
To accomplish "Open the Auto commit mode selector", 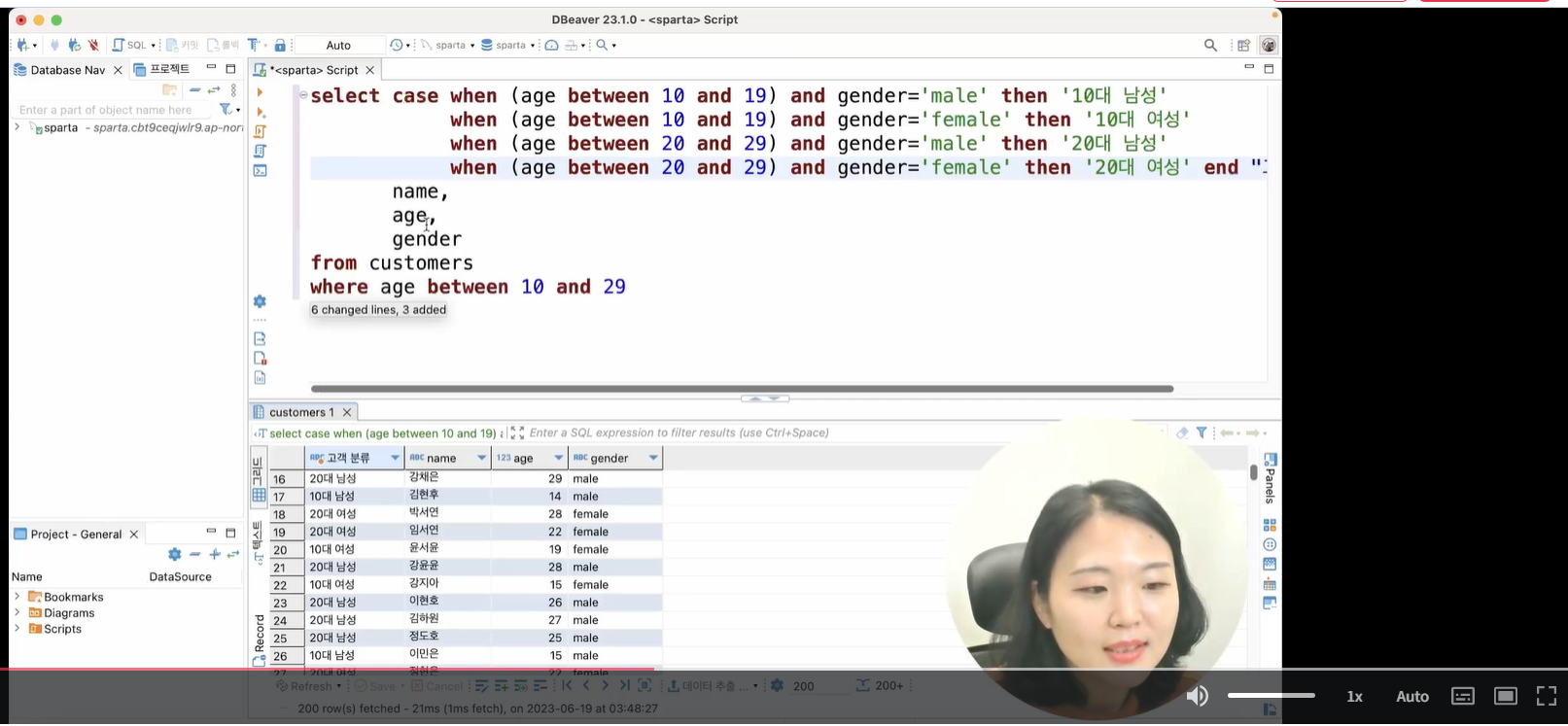I will pyautogui.click(x=339, y=45).
